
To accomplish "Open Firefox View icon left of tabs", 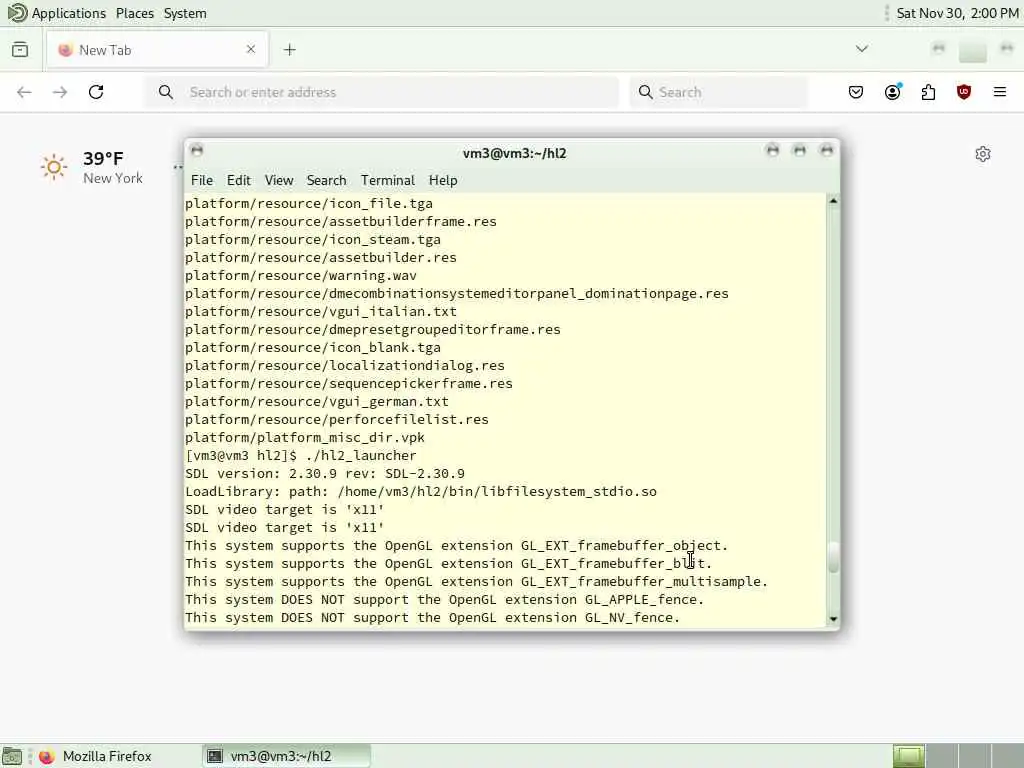I will [x=20, y=50].
